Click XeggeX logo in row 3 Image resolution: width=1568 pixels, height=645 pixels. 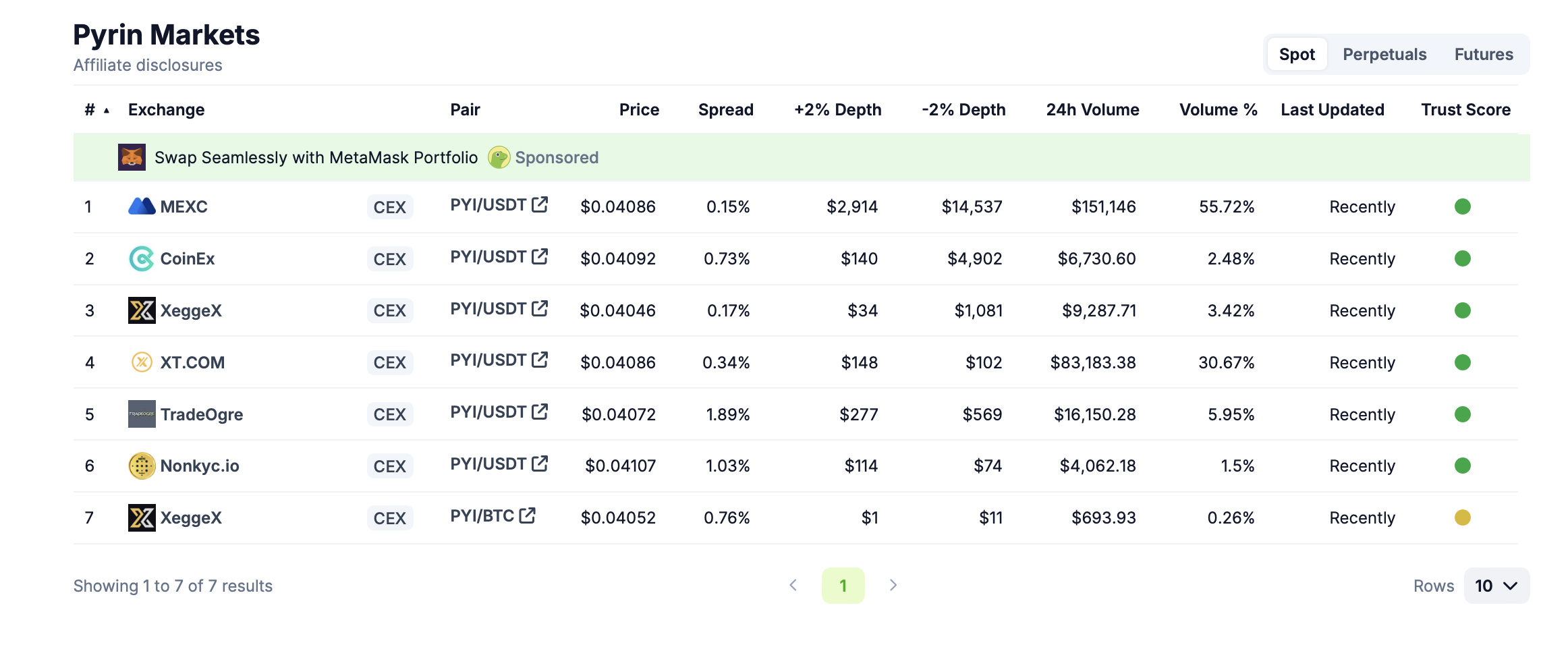pos(142,310)
